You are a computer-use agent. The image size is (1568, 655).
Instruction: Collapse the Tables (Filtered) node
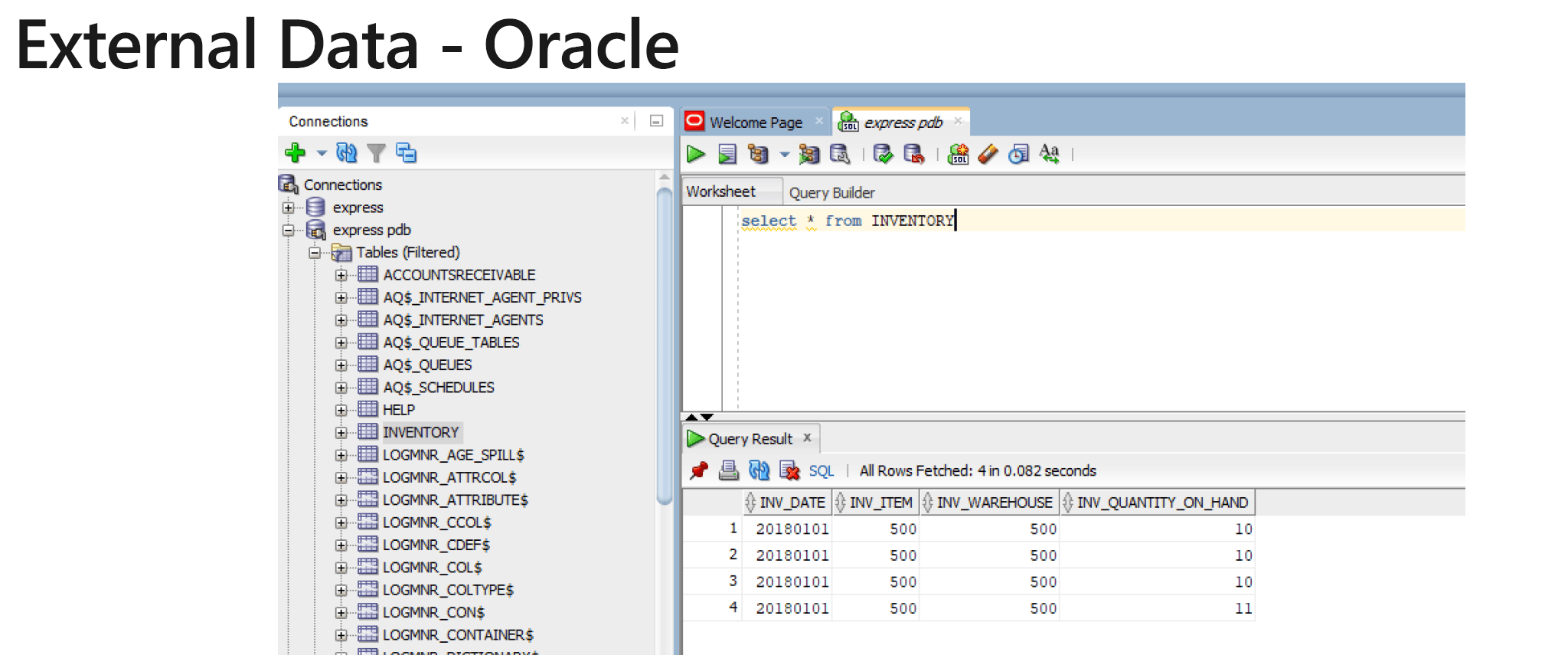(315, 252)
